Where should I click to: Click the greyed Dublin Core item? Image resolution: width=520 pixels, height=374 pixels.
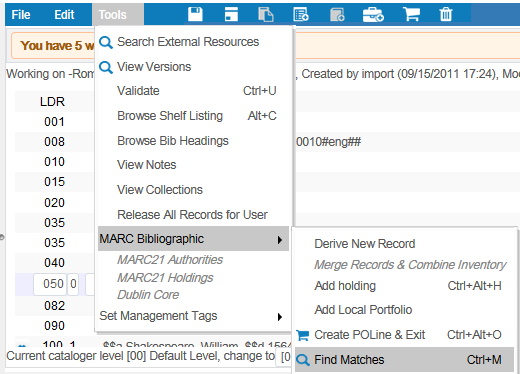click(x=148, y=295)
